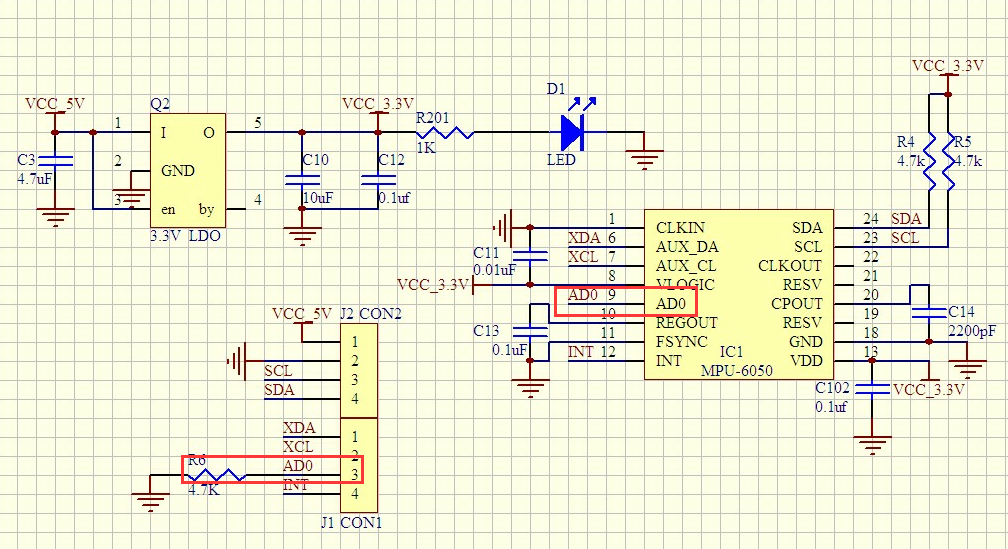This screenshot has height=549, width=1008.
Task: Select the AUX_DA pin name
Action: click(687, 247)
